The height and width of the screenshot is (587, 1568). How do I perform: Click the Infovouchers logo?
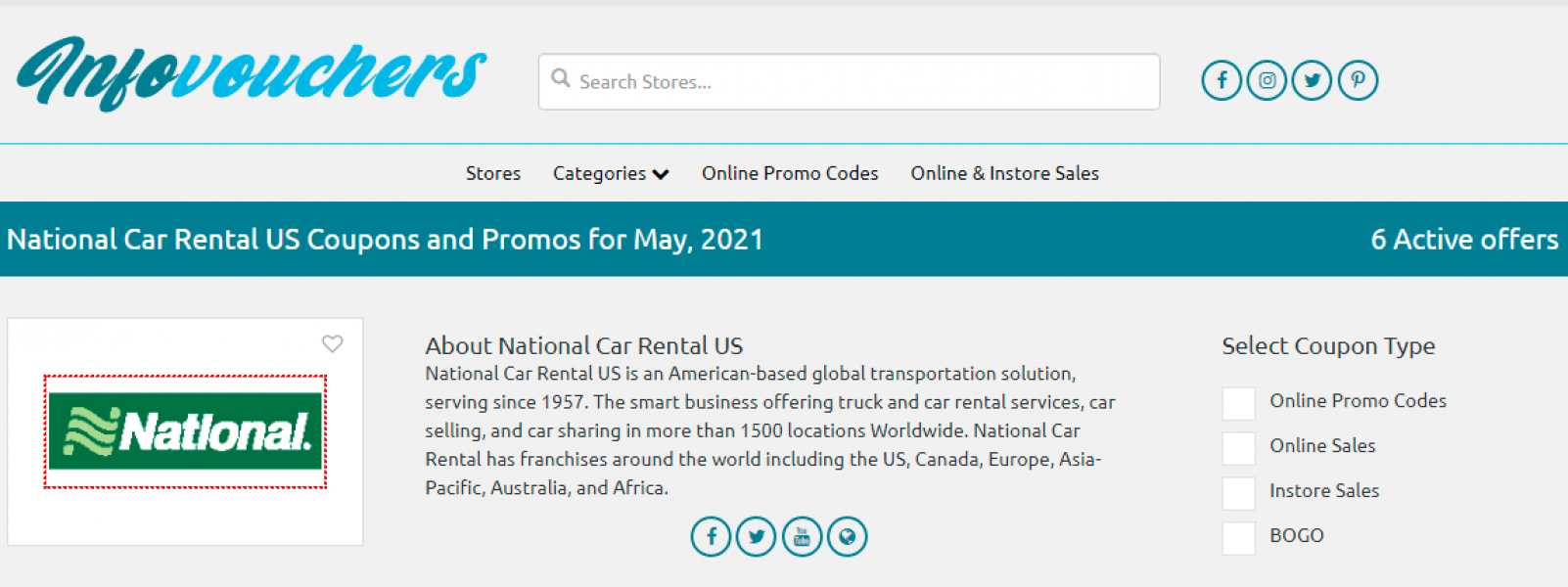coord(252,73)
